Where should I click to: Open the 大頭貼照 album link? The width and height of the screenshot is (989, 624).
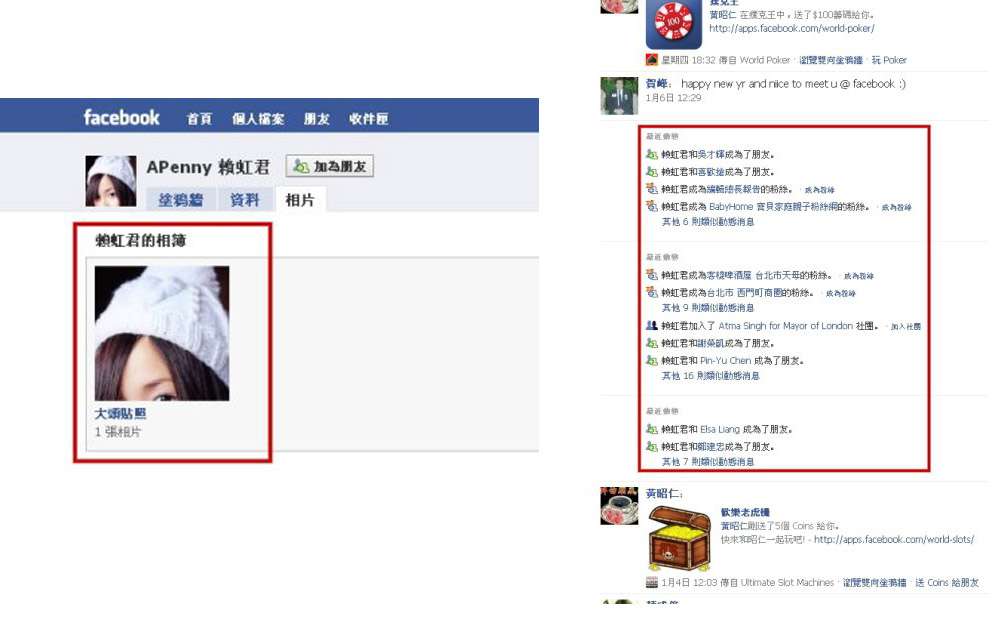pyautogui.click(x=120, y=414)
